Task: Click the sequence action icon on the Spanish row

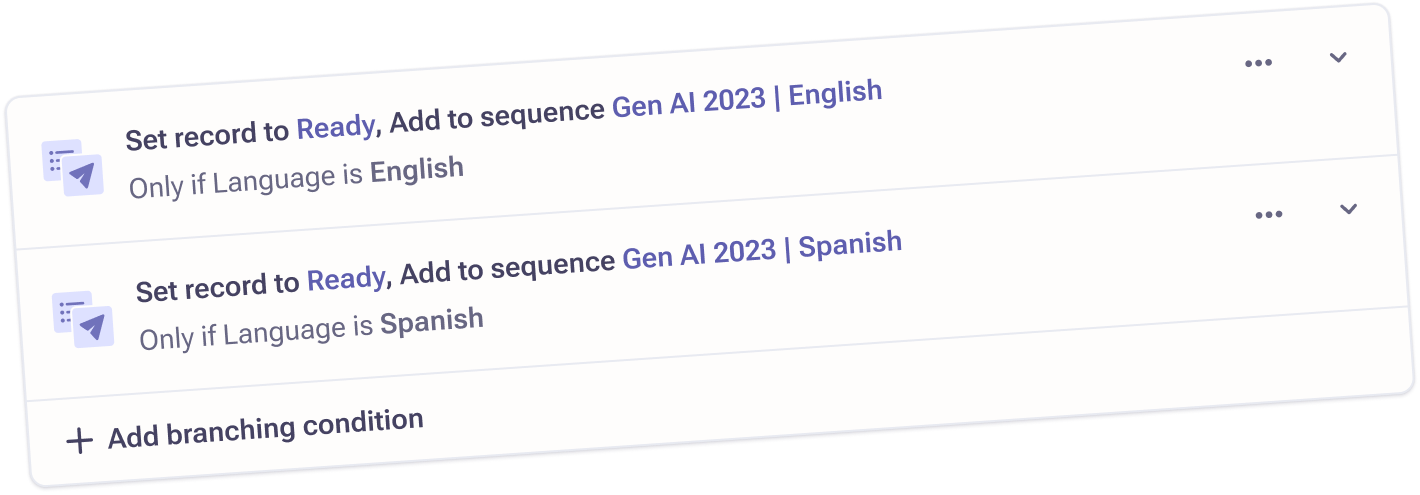Action: pos(83,319)
